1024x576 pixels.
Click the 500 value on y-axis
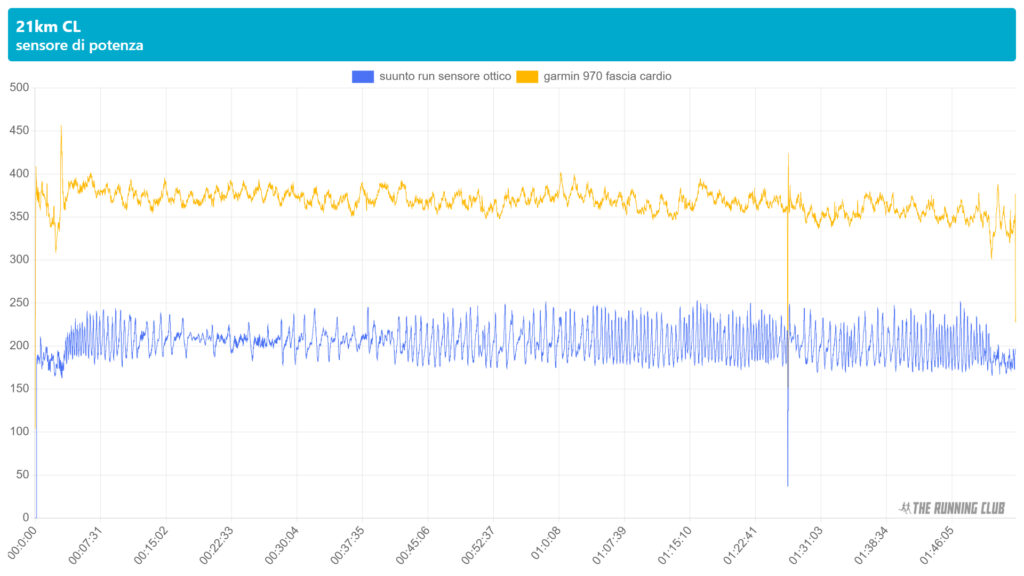click(18, 88)
